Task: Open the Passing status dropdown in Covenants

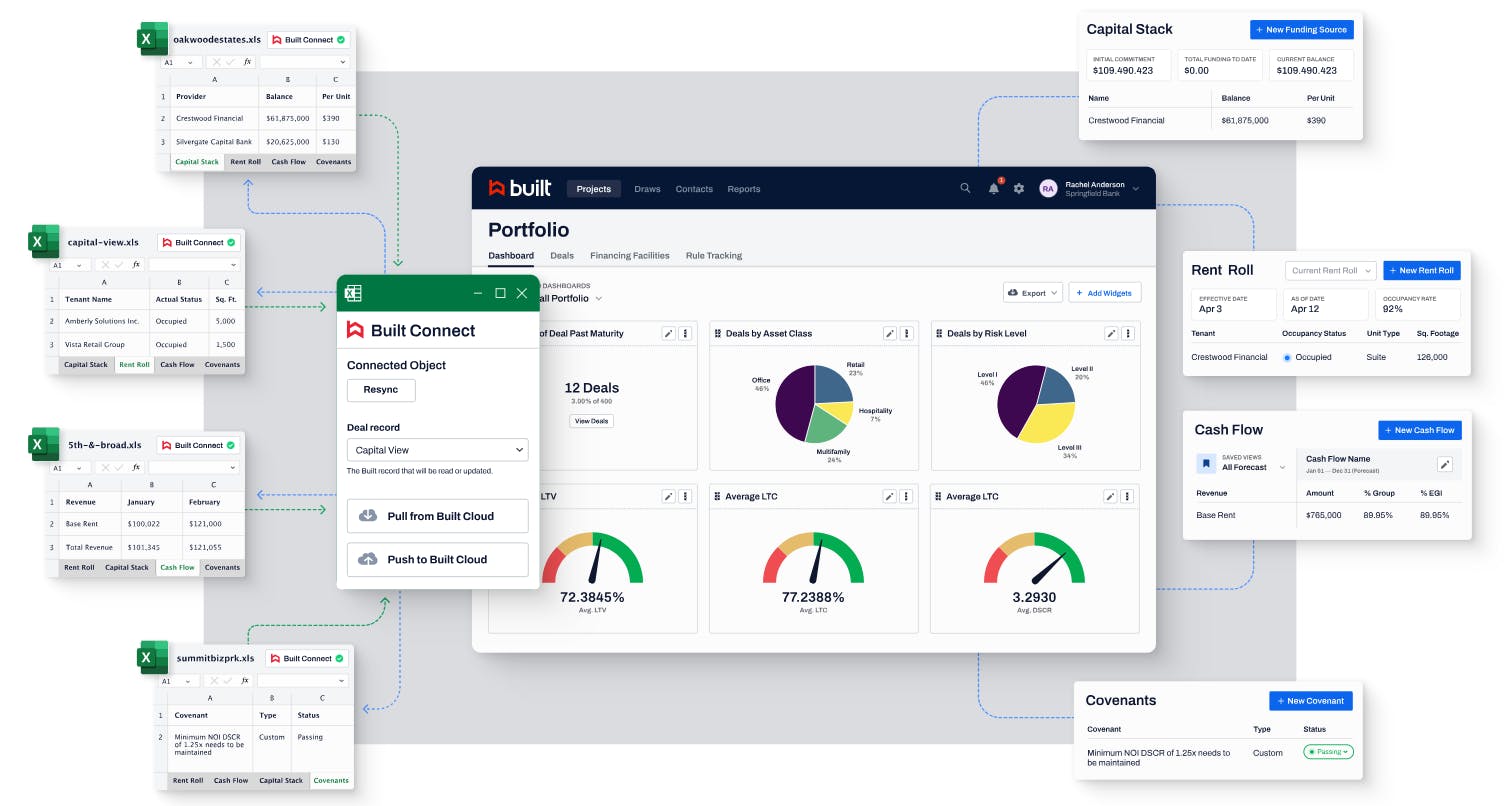Action: click(1328, 751)
